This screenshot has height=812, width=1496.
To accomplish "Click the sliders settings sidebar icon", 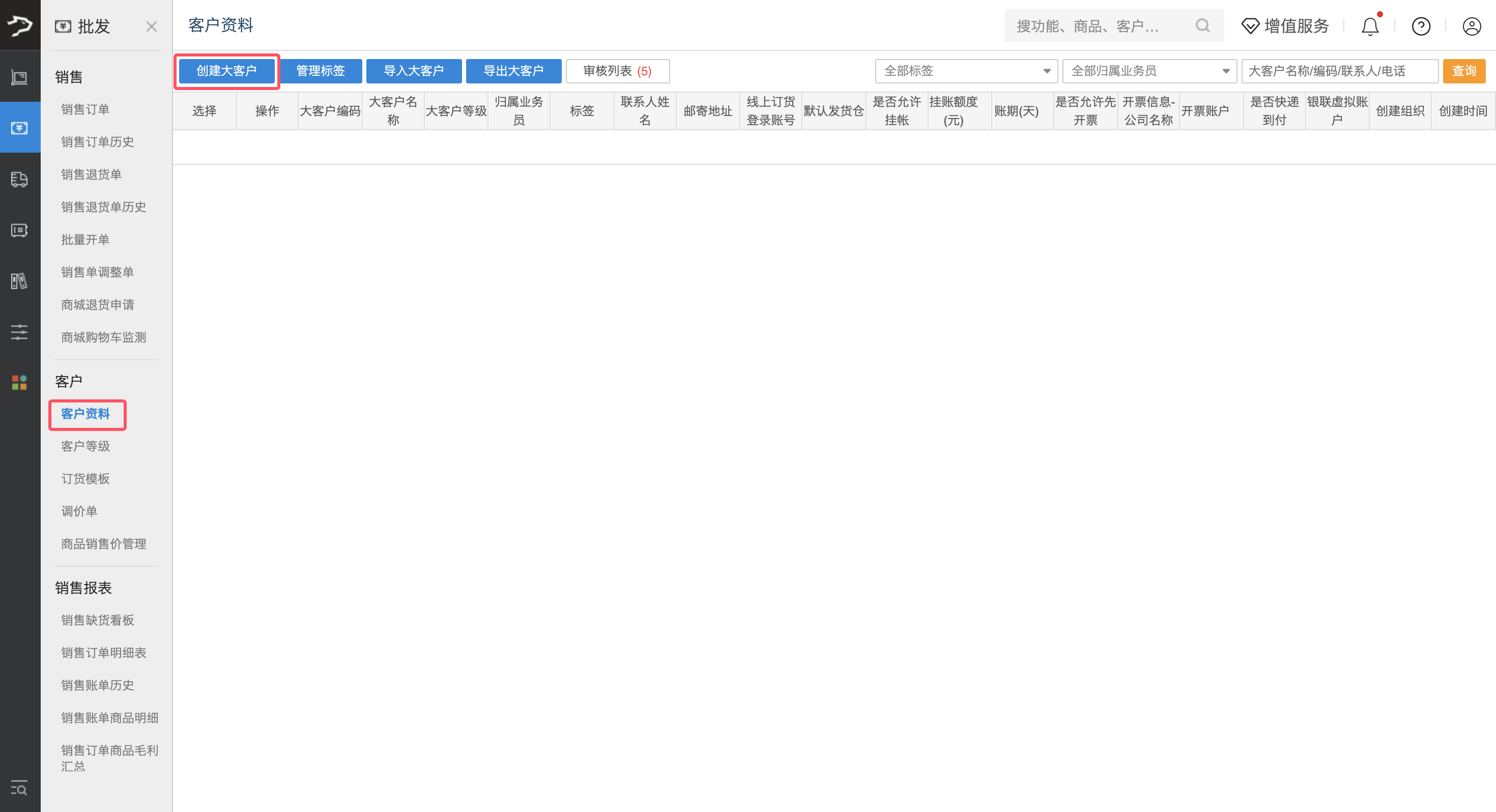I will pyautogui.click(x=20, y=332).
